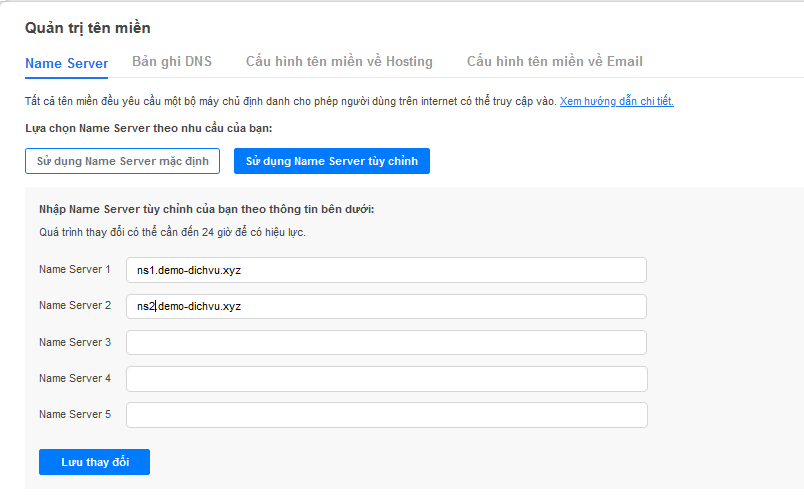This screenshot has height=499, width=804.
Task: Click the Name Server 1 input containing ns1.demo-dichvu.xyz
Action: (386, 270)
